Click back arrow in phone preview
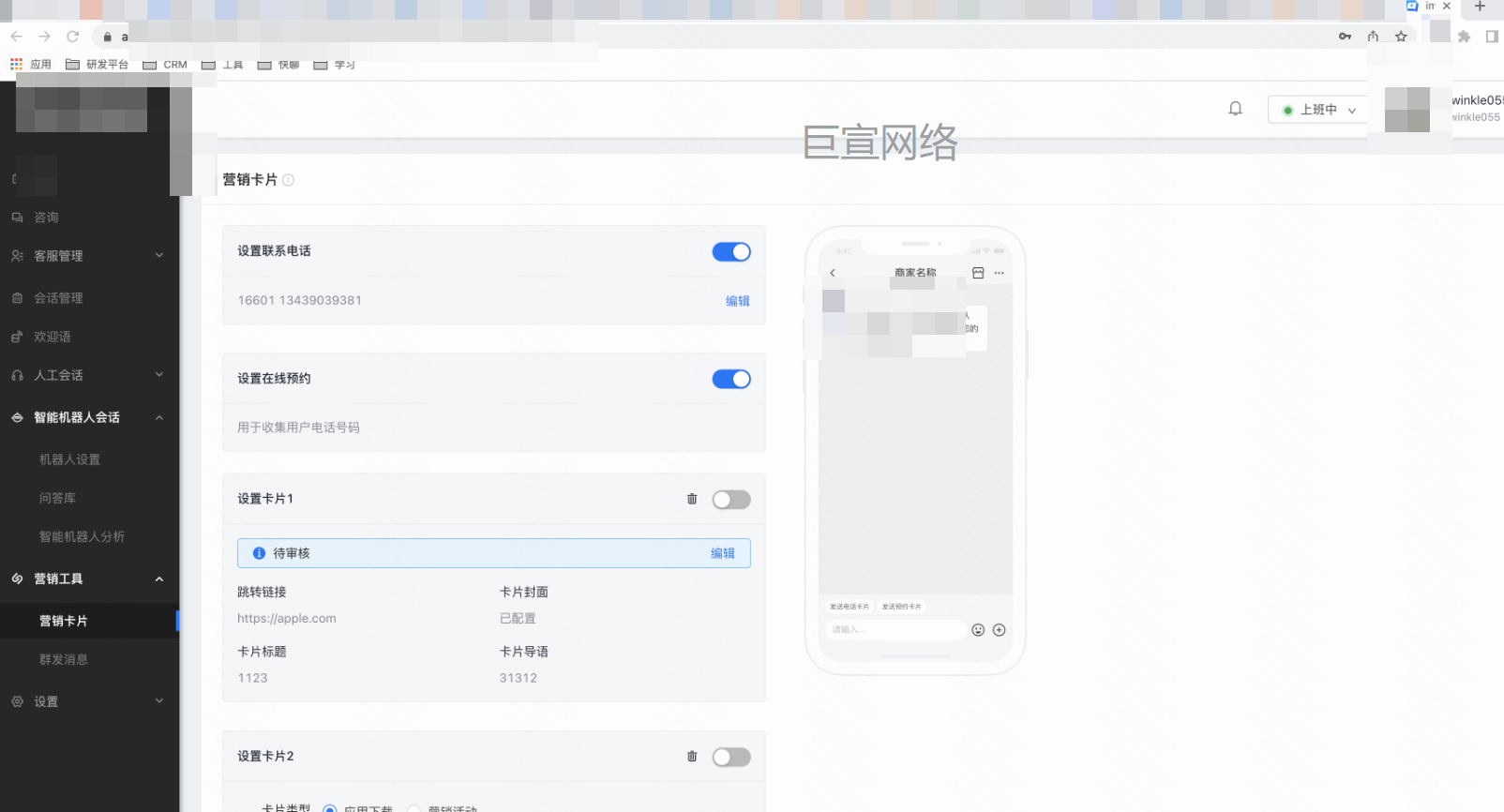Screen dimensions: 1504x812 [x=833, y=273]
